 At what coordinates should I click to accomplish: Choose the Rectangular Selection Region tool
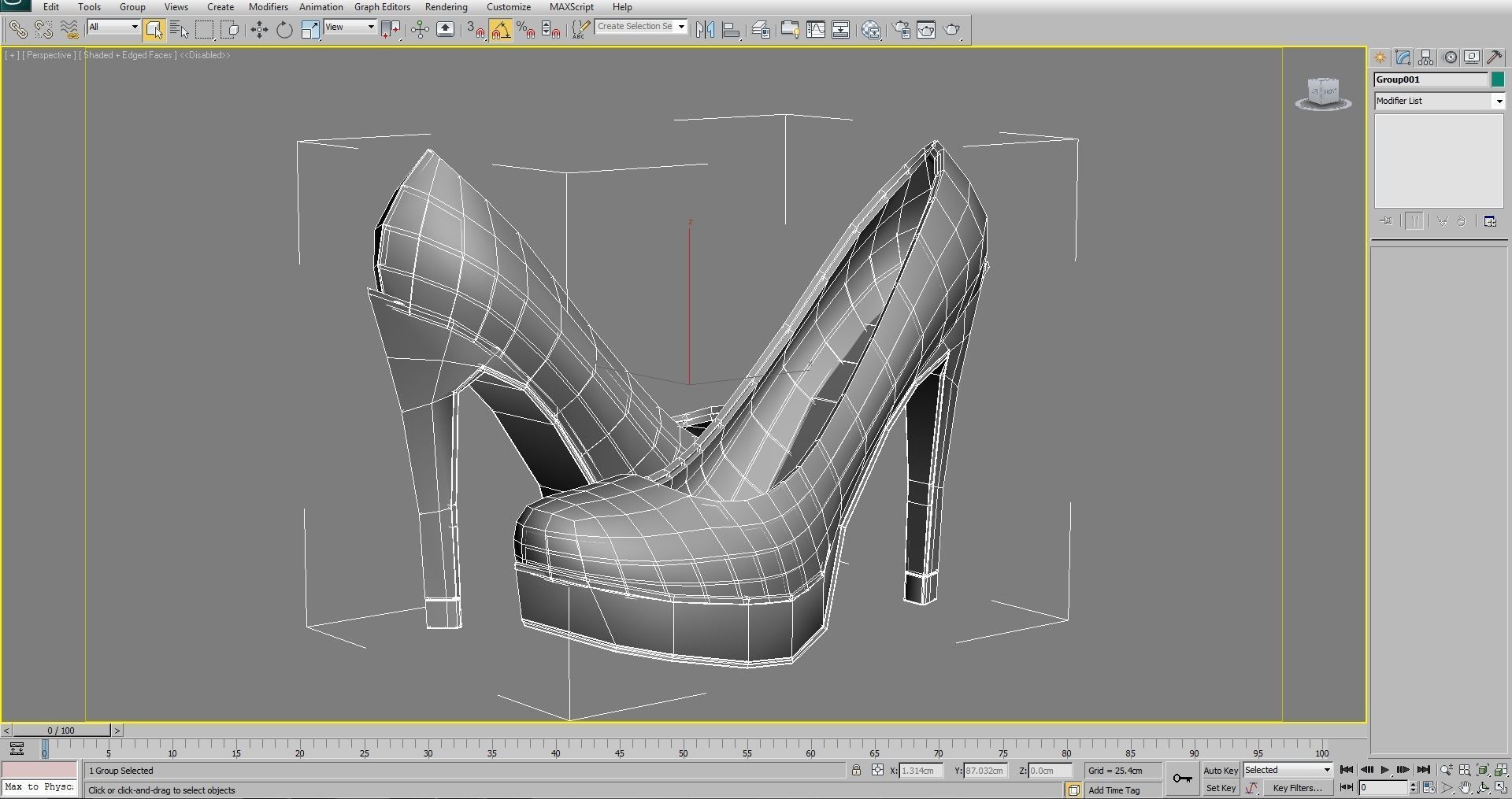[205, 30]
